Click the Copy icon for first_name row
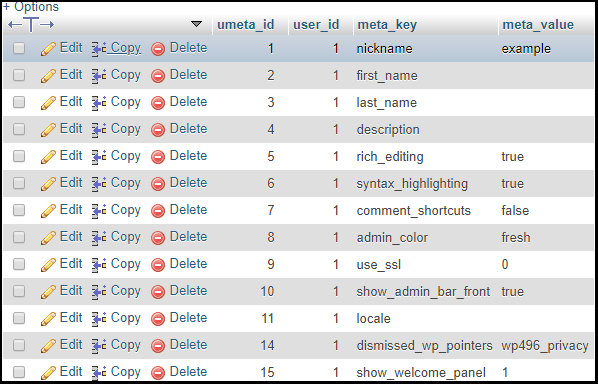598x384 pixels. point(99,76)
